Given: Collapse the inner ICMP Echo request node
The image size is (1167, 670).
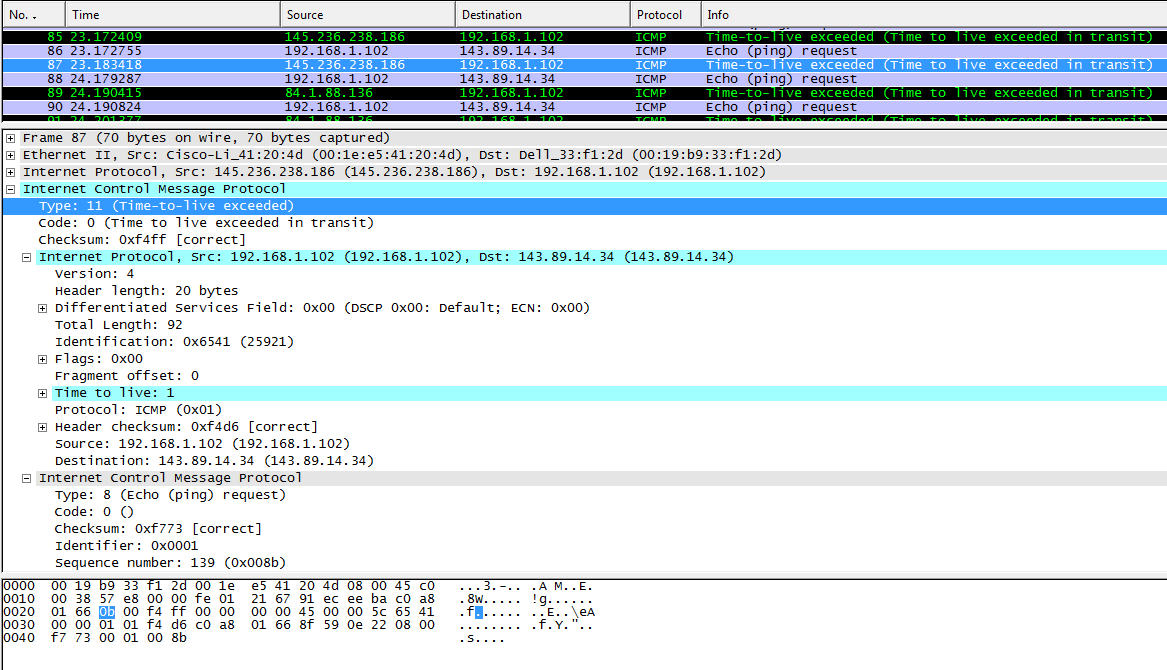Looking at the screenshot, I should click(x=27, y=478).
